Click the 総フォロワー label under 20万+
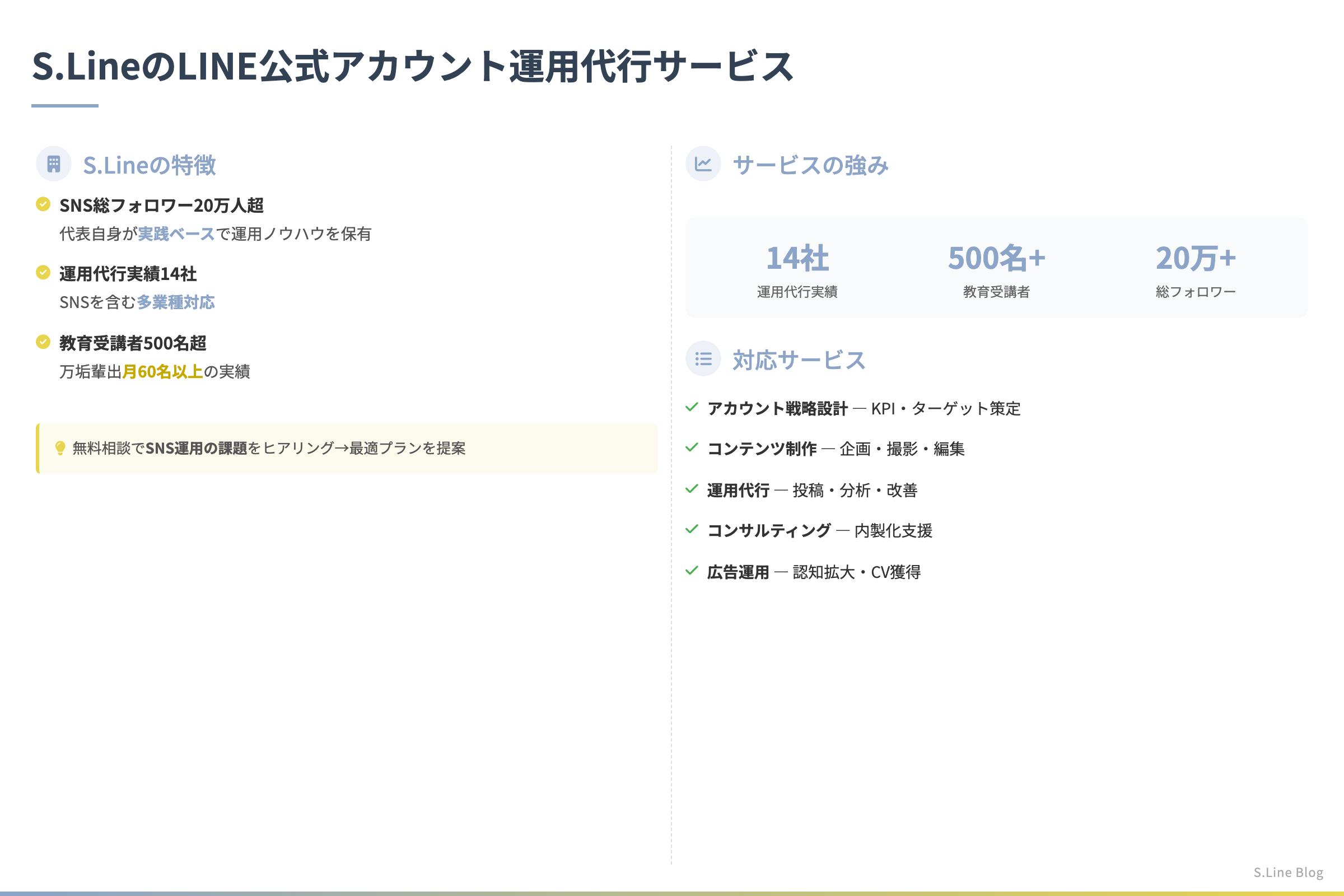The height and width of the screenshot is (896, 1344). (x=1196, y=292)
